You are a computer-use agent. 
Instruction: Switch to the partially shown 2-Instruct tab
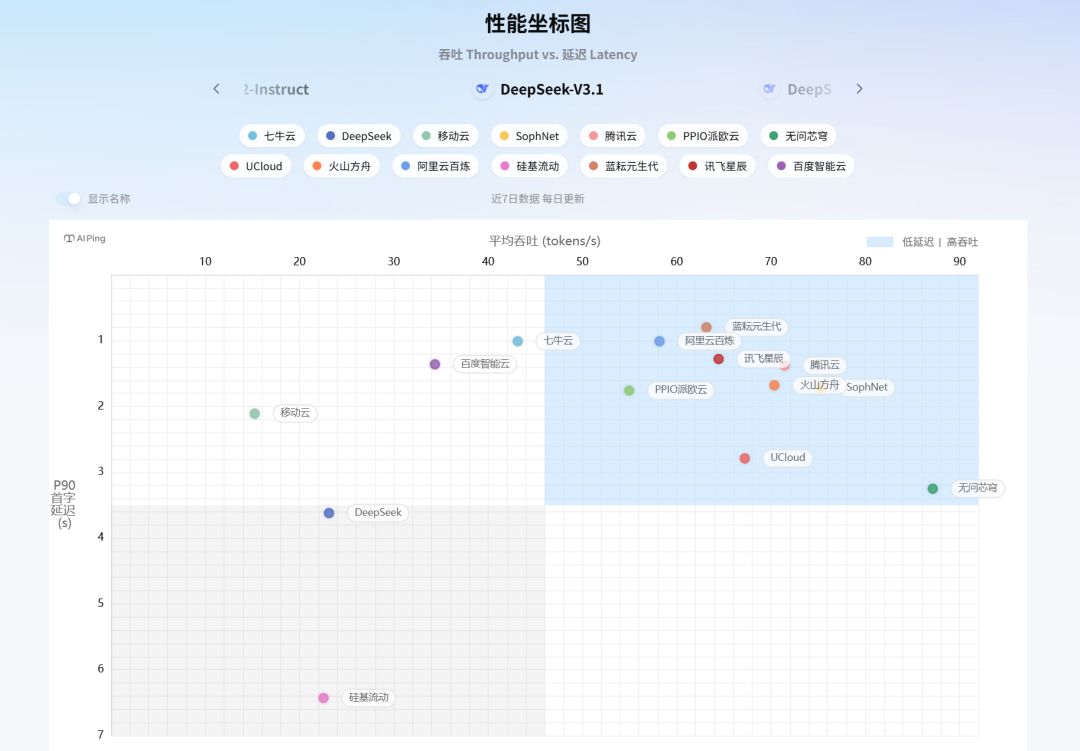(276, 89)
